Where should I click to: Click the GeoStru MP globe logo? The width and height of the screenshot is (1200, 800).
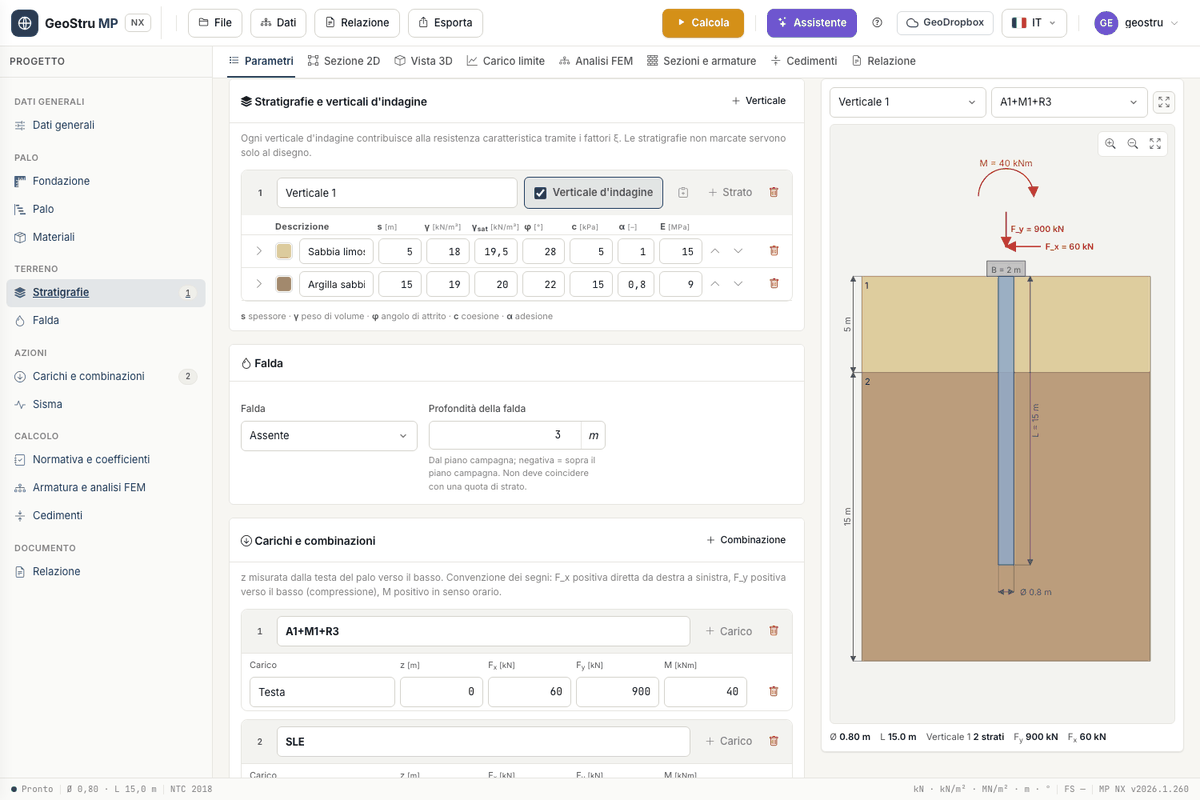tap(24, 23)
